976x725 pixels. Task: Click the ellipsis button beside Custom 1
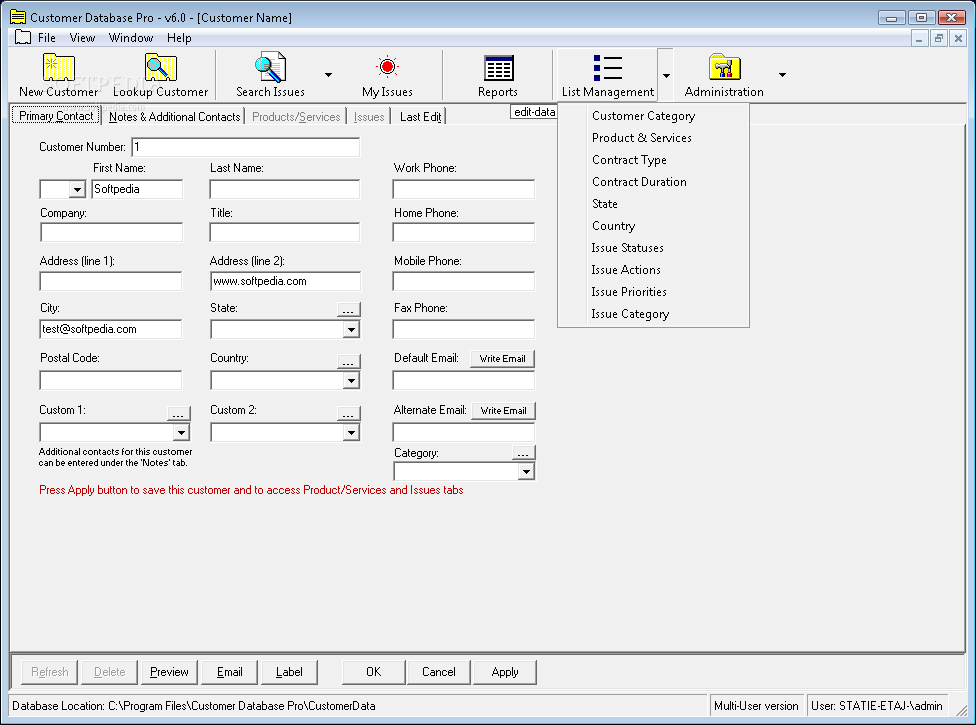(179, 413)
